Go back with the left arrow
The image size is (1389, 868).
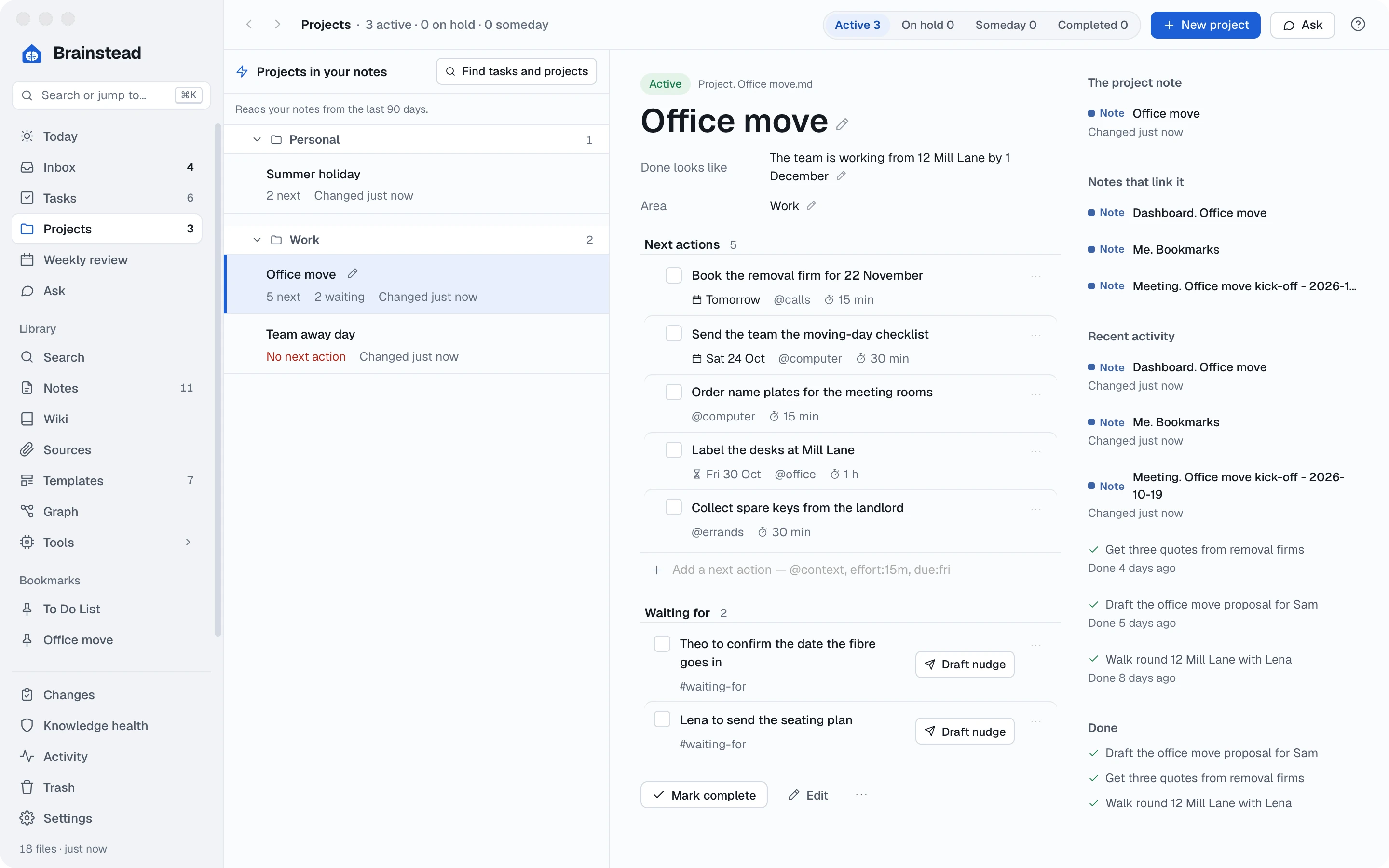point(249,25)
